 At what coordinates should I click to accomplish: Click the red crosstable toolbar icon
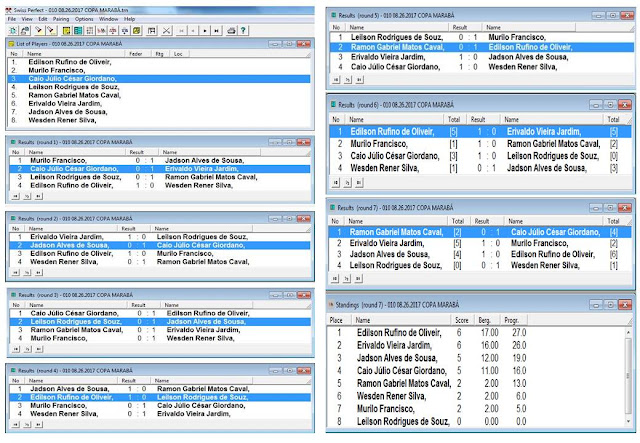point(113,30)
